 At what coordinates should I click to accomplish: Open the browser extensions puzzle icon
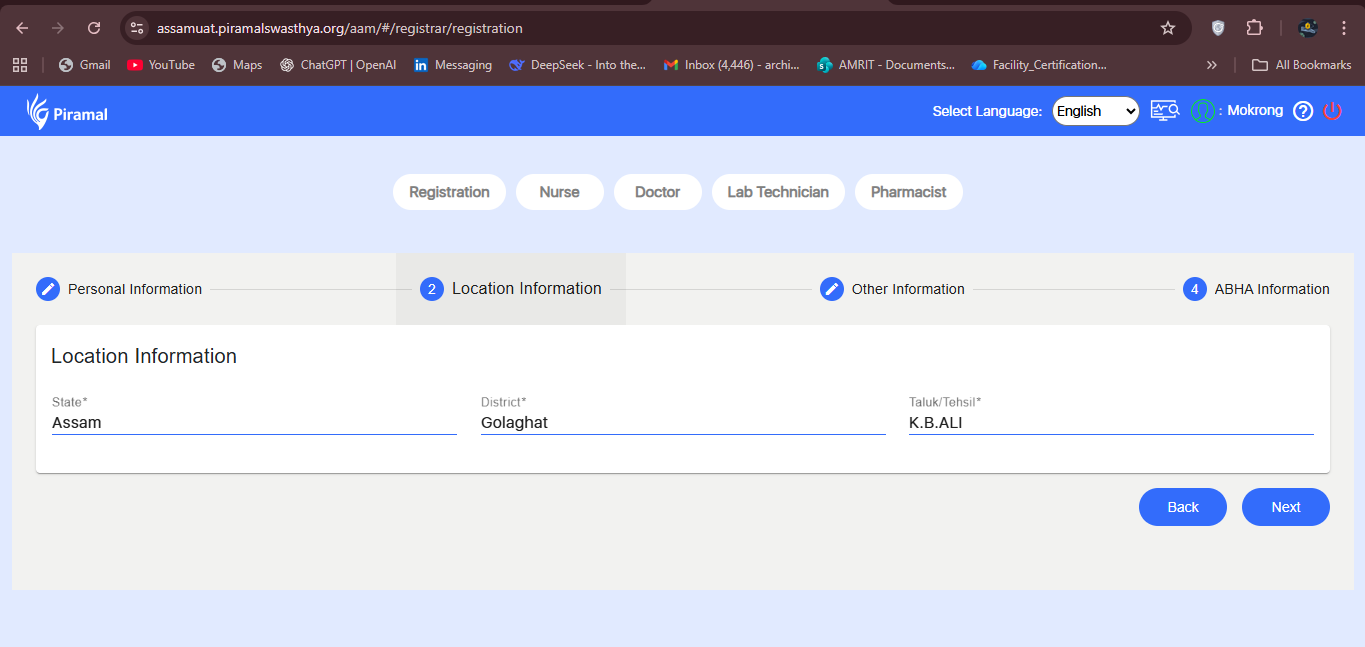(1254, 28)
